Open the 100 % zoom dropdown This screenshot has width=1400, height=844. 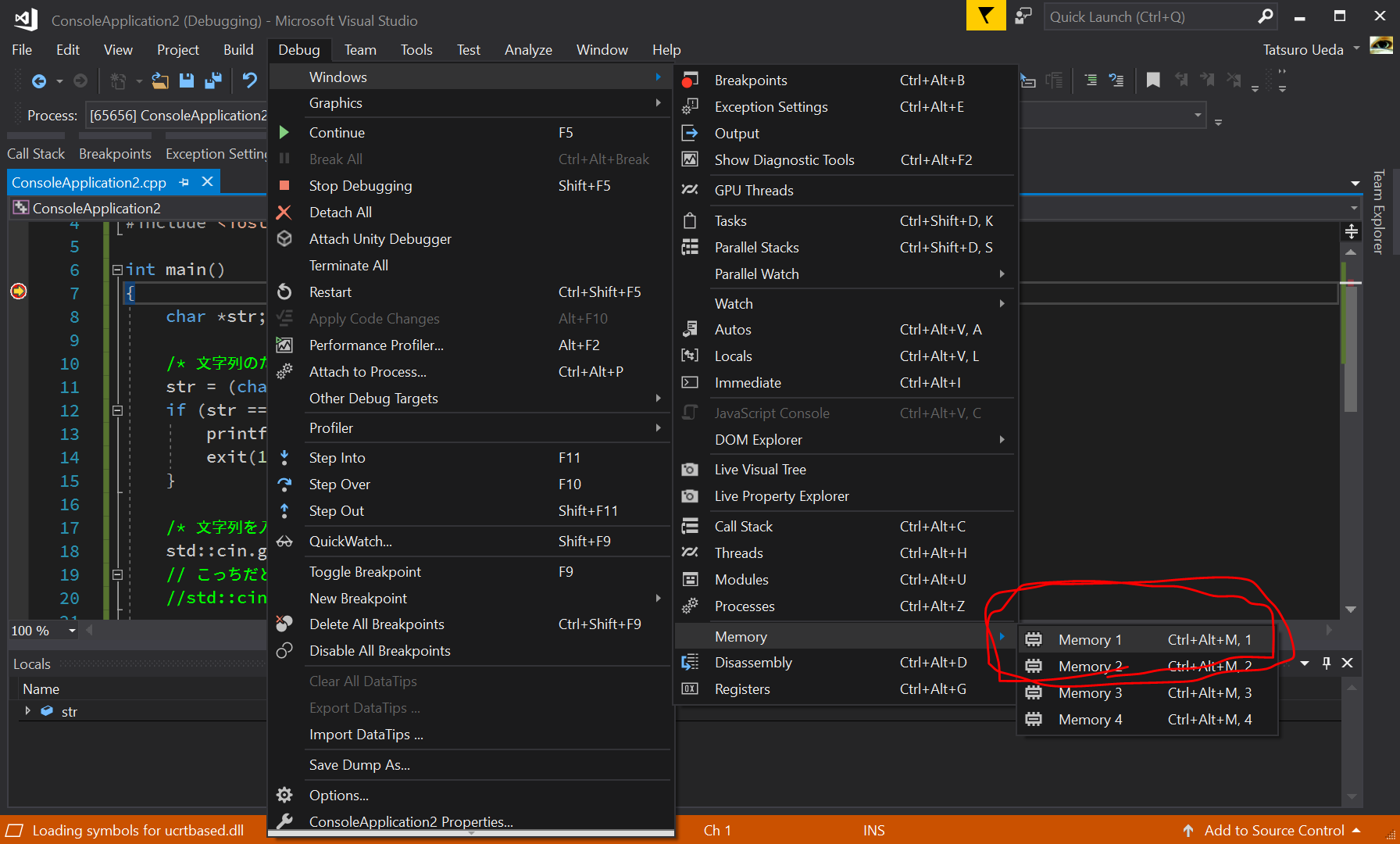[72, 631]
